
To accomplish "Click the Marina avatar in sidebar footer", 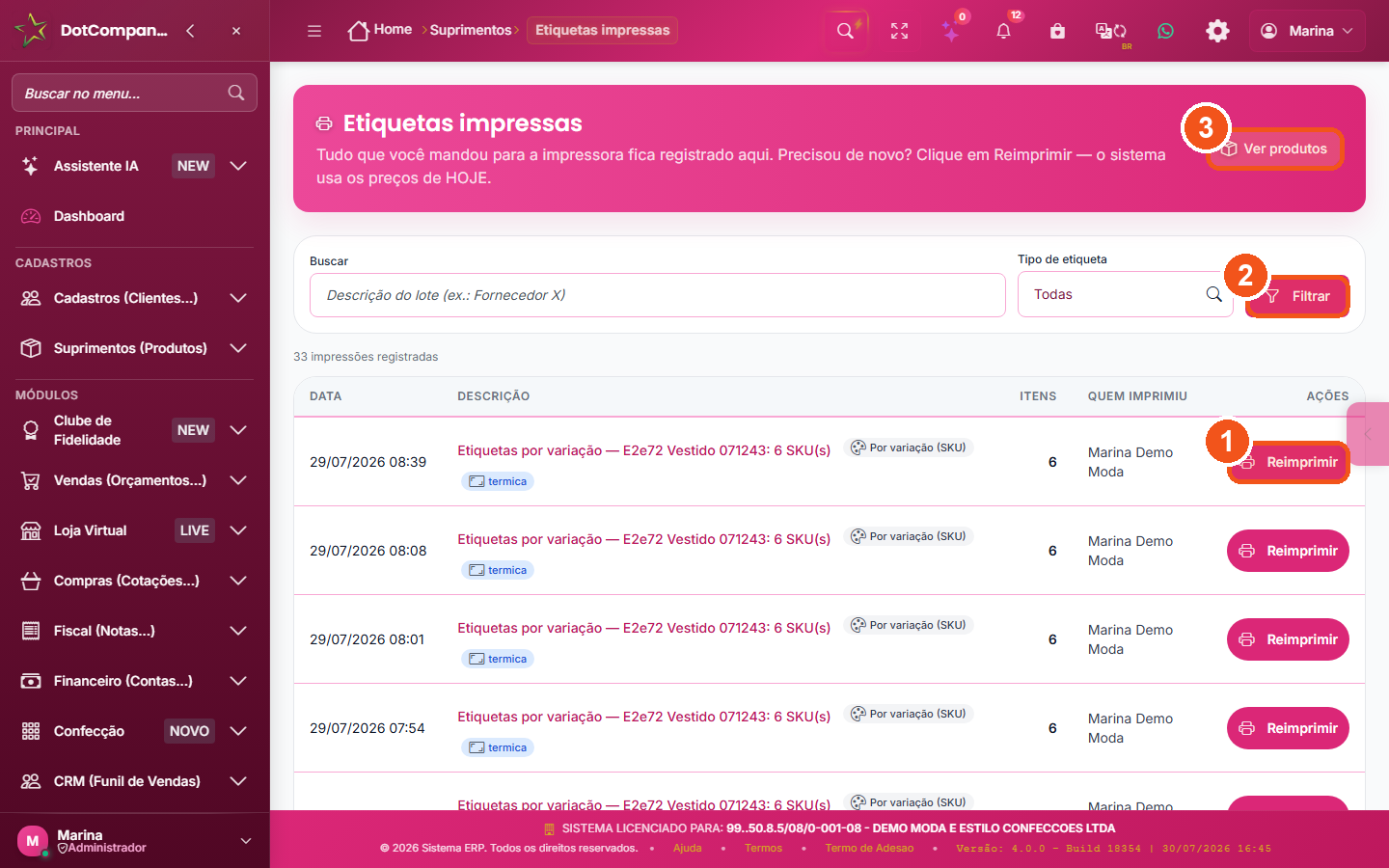I will [x=32, y=841].
